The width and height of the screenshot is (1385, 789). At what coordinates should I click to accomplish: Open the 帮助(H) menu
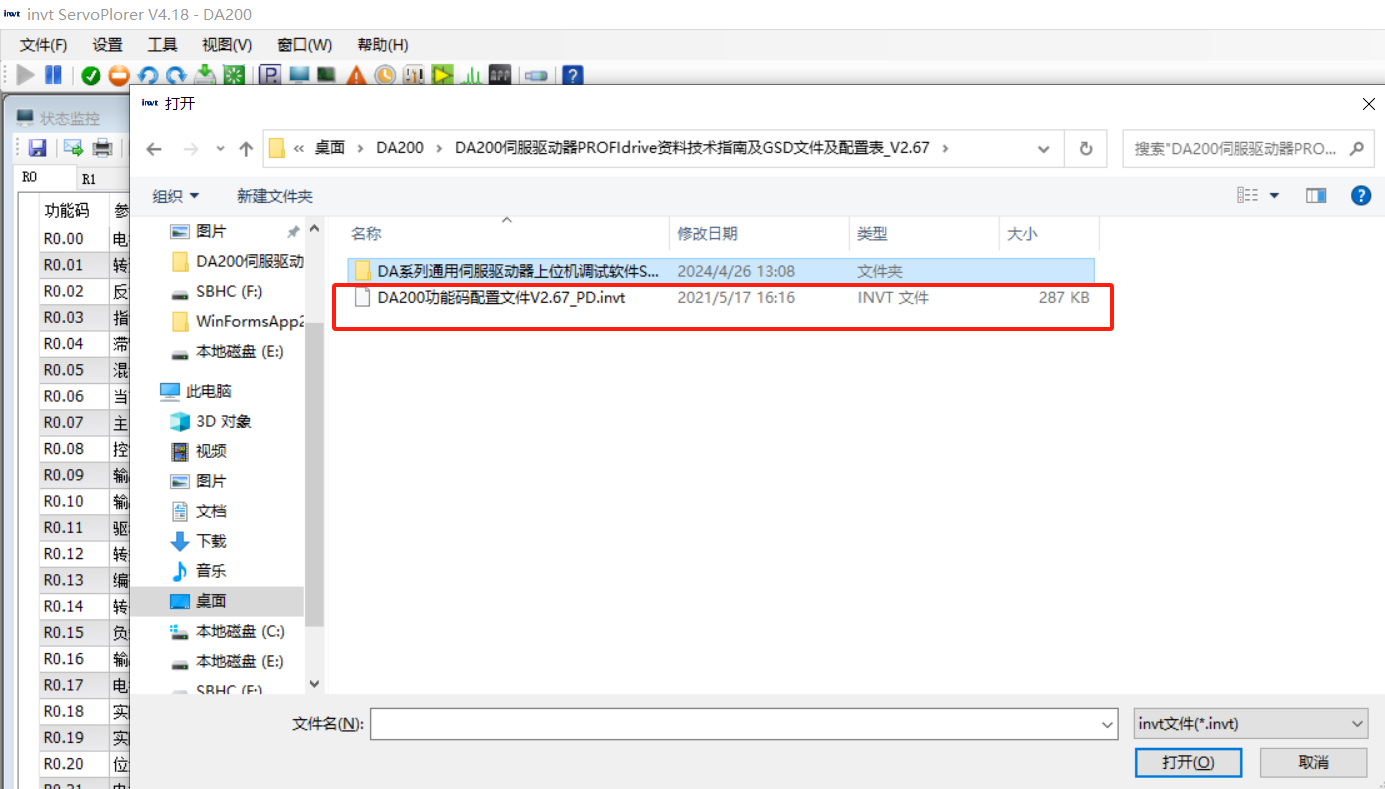[x=383, y=45]
